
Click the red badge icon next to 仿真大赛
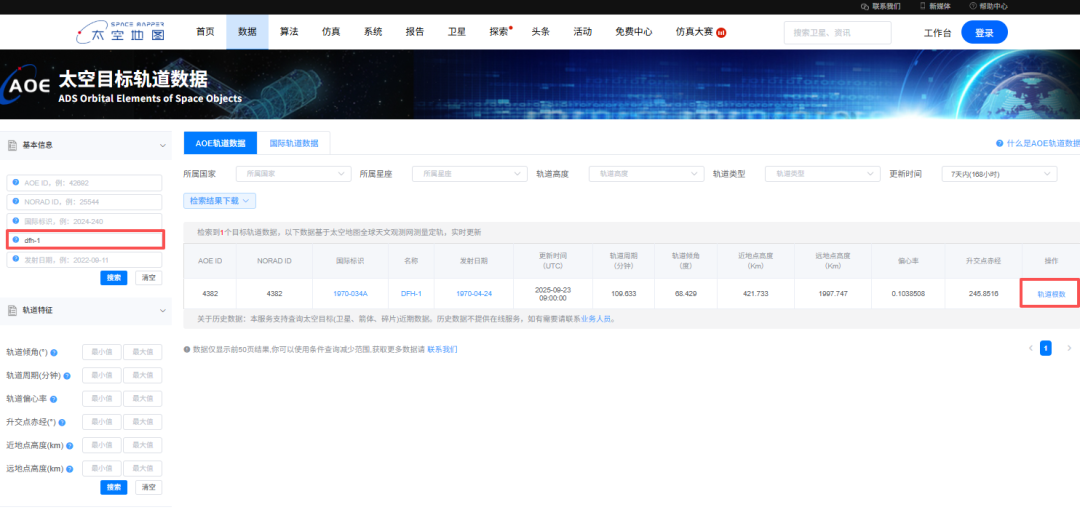tap(721, 32)
